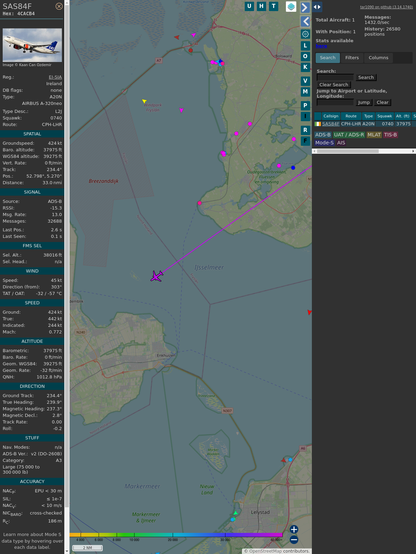Viewport: 416px width, 554px height.
Task: Click the Clear button beside Jump
Action: click(382, 102)
